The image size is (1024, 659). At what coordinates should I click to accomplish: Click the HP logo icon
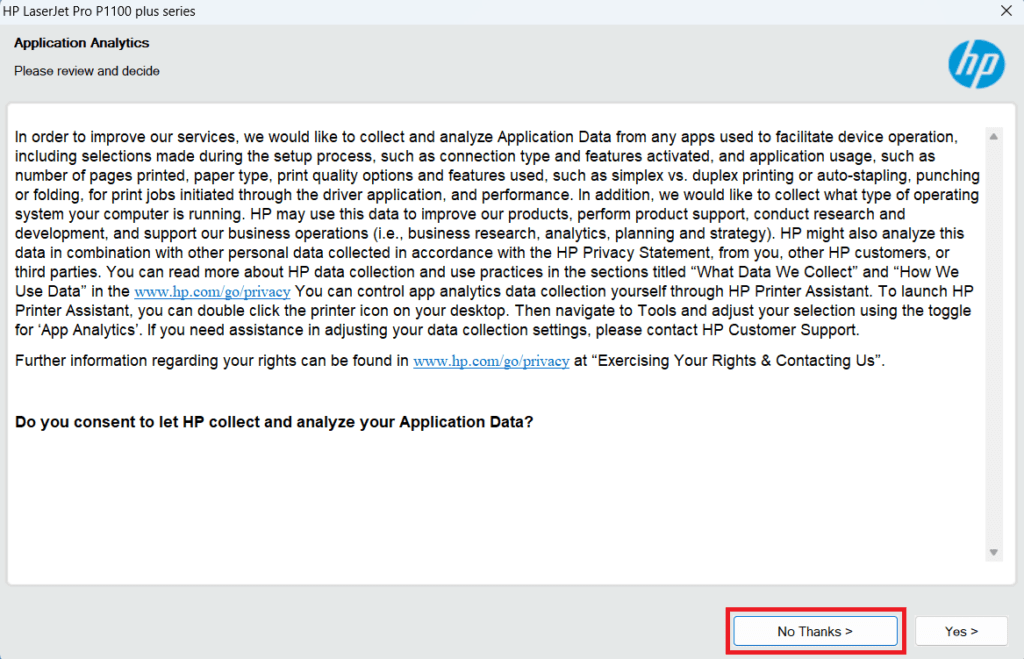click(x=975, y=64)
